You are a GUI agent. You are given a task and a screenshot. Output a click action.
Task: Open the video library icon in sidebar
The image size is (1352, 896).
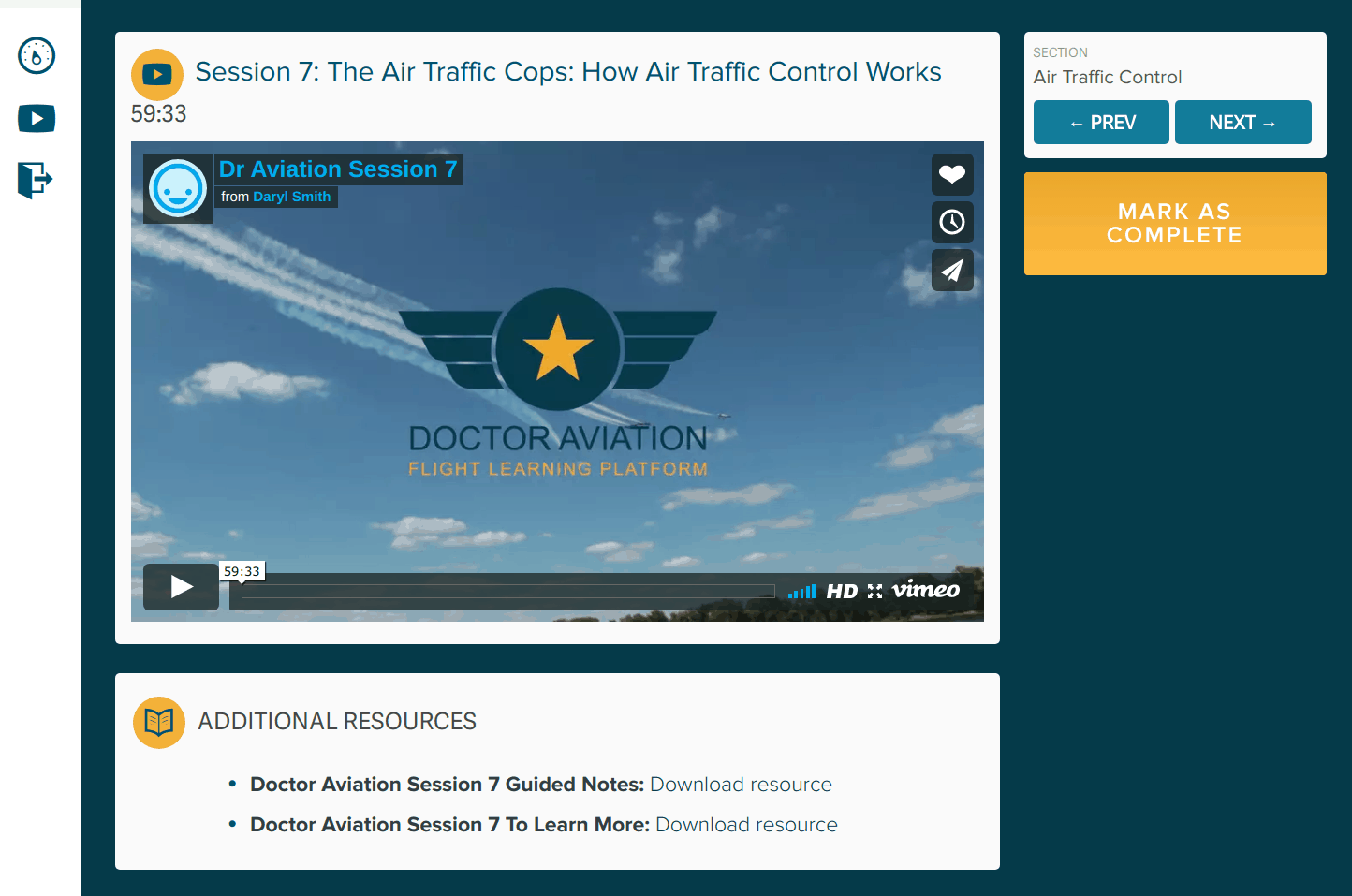37,119
